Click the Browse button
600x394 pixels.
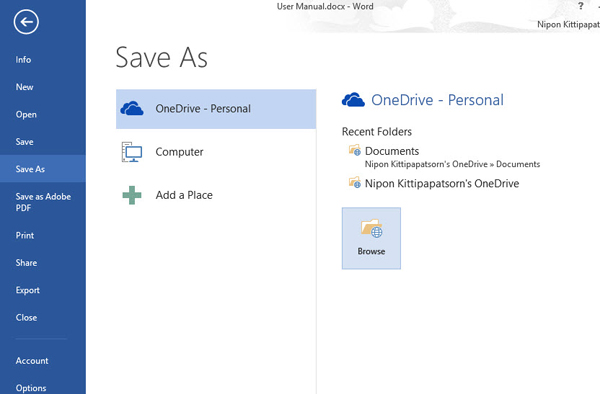(371, 238)
